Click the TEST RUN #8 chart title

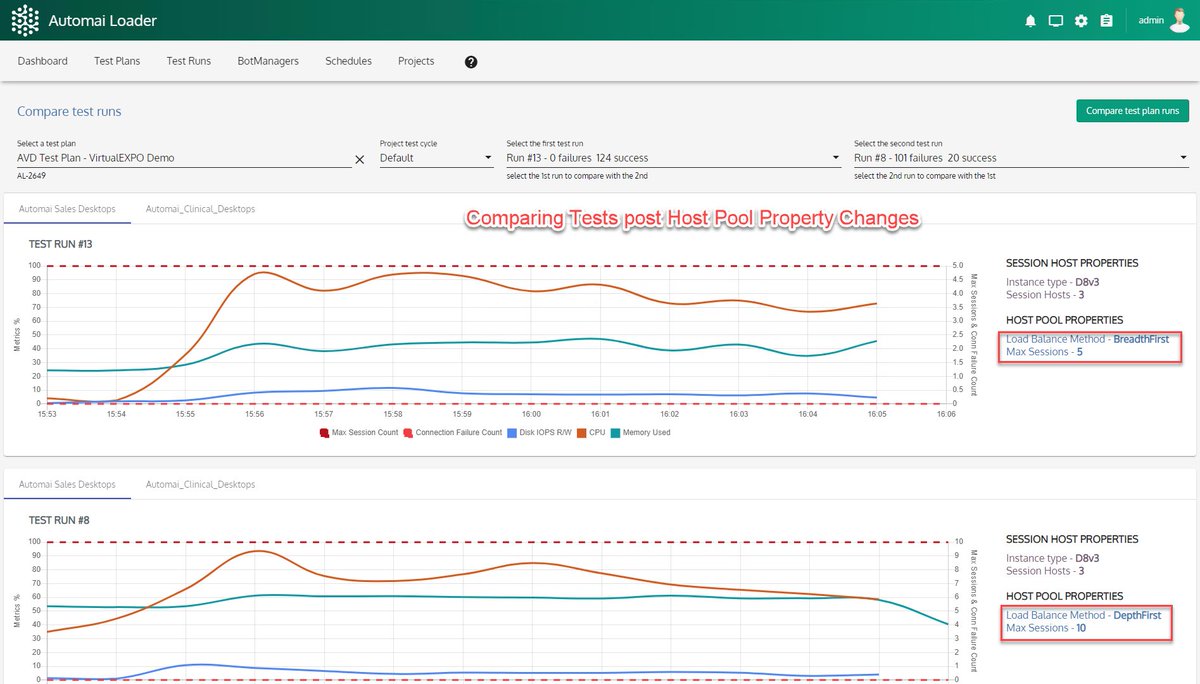tap(58, 520)
